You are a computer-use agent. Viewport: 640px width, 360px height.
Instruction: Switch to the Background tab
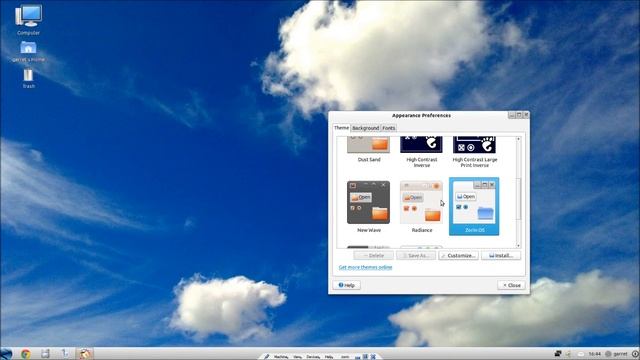point(365,128)
